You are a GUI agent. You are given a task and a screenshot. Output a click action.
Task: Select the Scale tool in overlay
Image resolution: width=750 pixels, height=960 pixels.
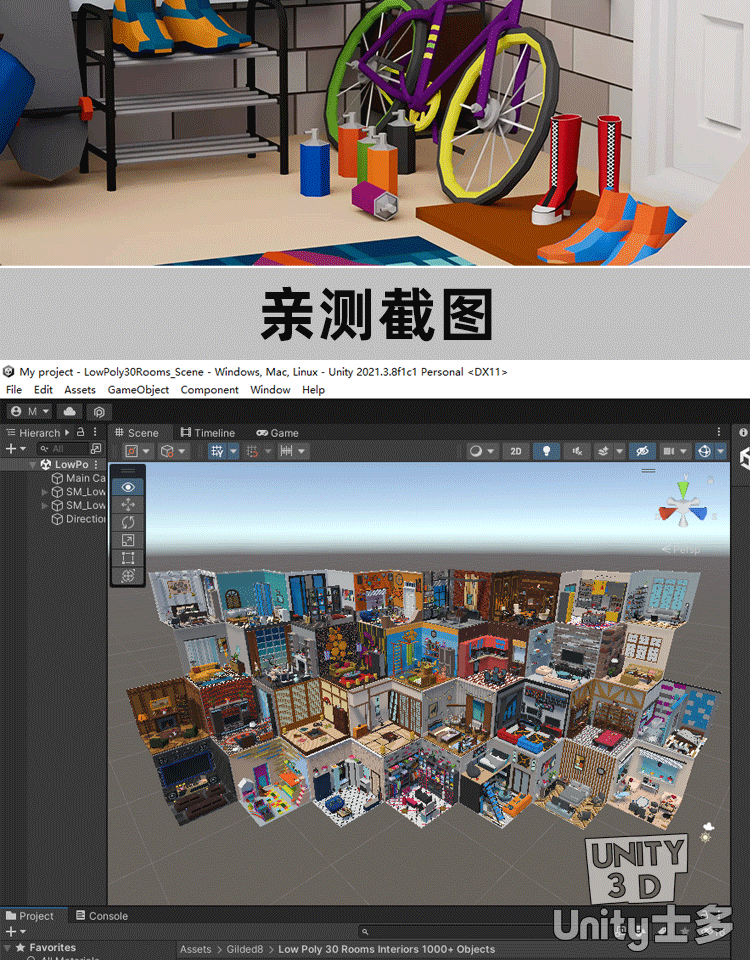click(x=128, y=540)
